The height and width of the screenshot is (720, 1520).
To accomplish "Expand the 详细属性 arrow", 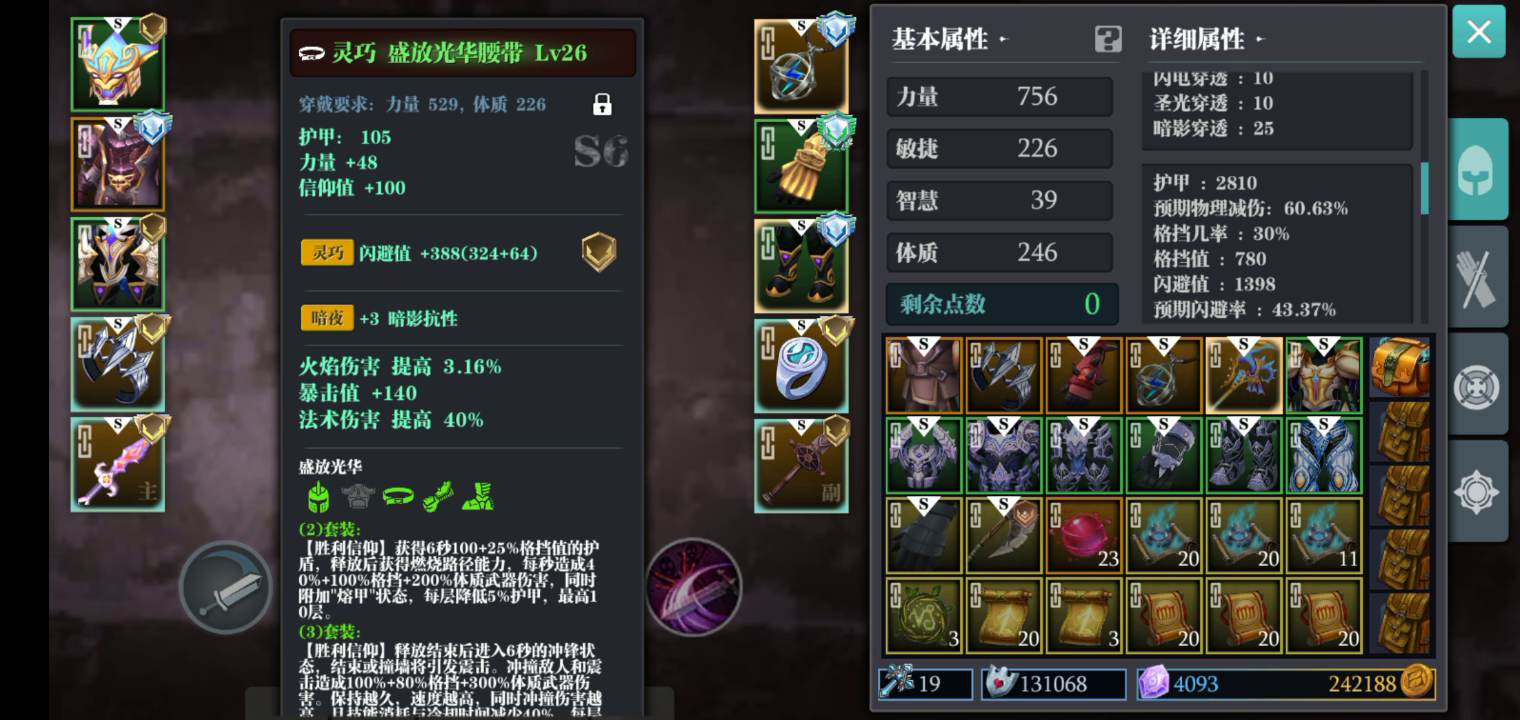I will 1260,40.
